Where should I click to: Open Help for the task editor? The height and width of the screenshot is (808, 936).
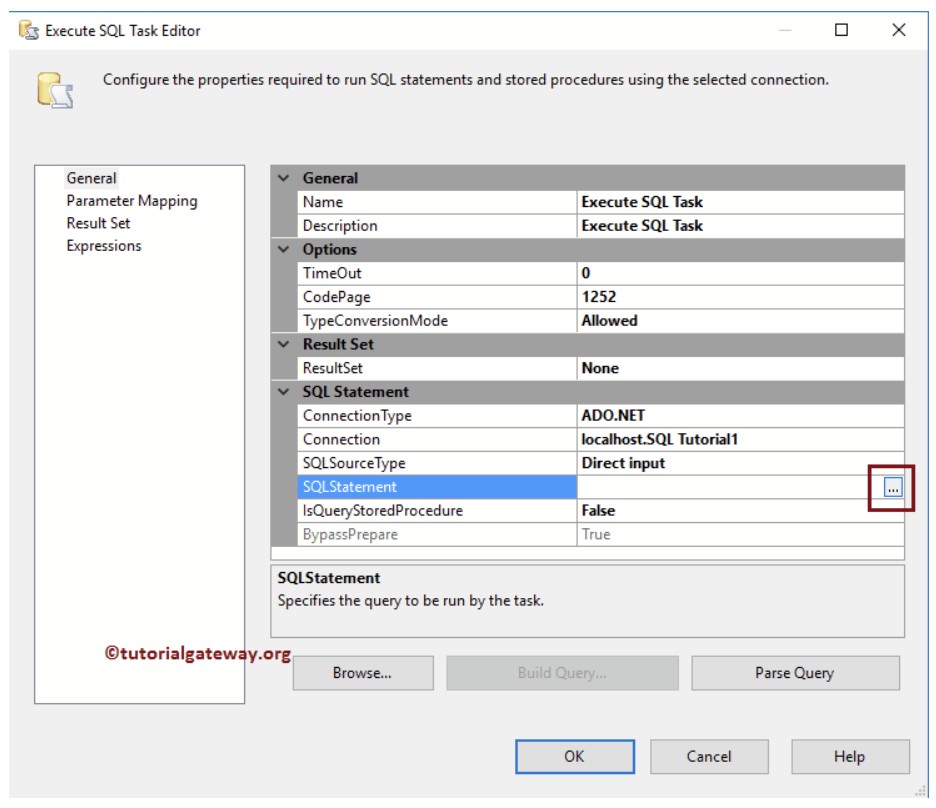point(850,757)
